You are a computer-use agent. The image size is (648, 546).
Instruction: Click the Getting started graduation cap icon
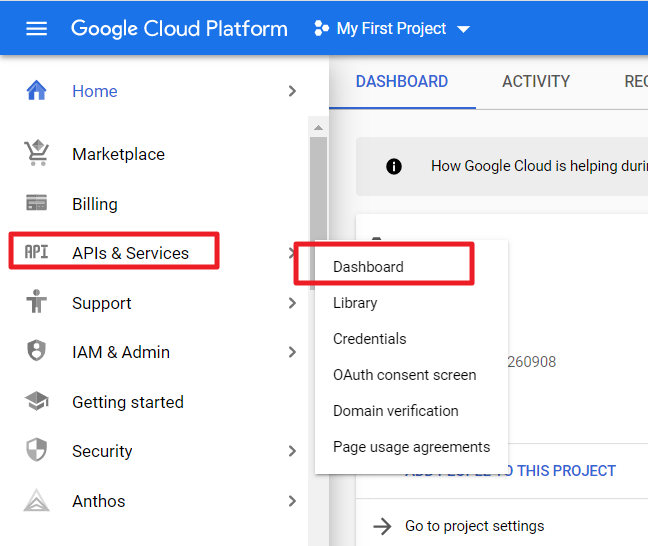pyautogui.click(x=37, y=402)
